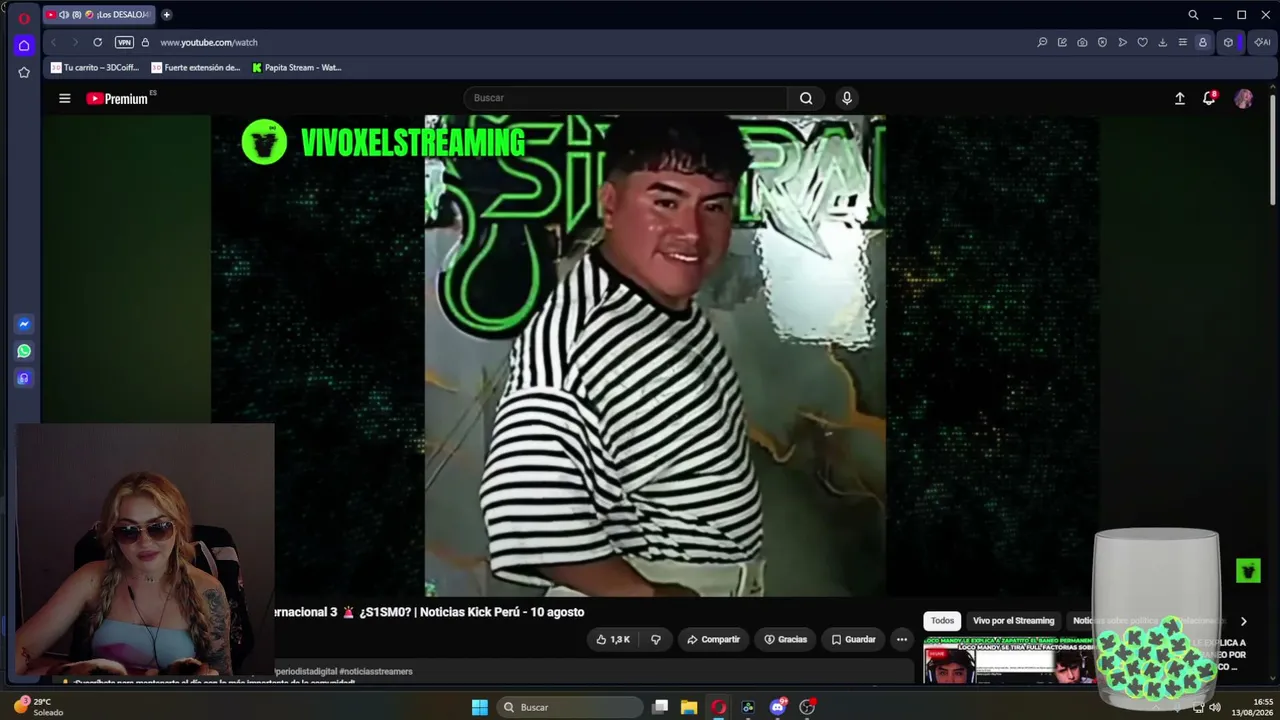Open File Explorer from the taskbar
1280x720 pixels.
click(689, 707)
